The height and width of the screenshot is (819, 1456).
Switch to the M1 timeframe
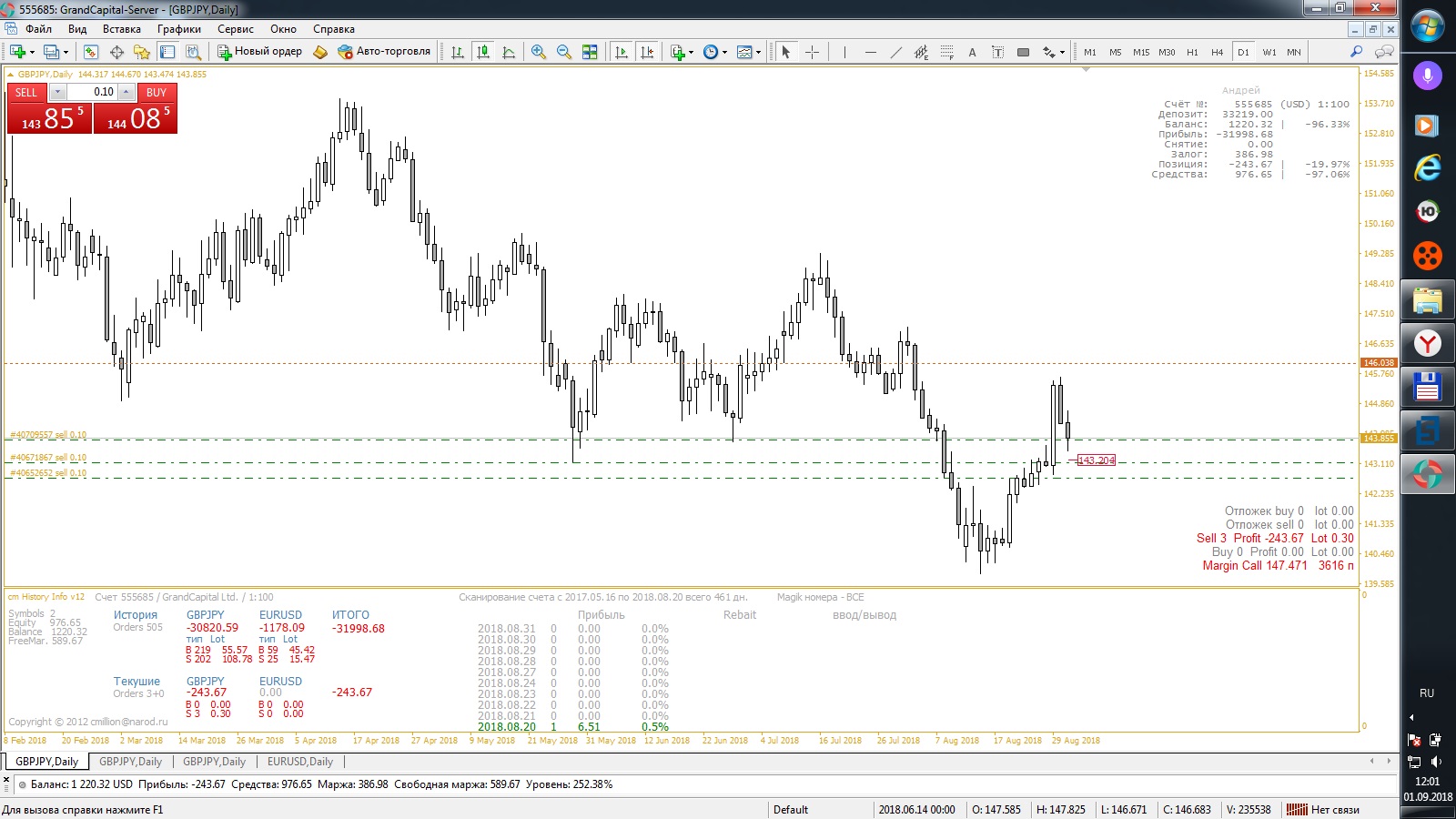tap(1090, 52)
